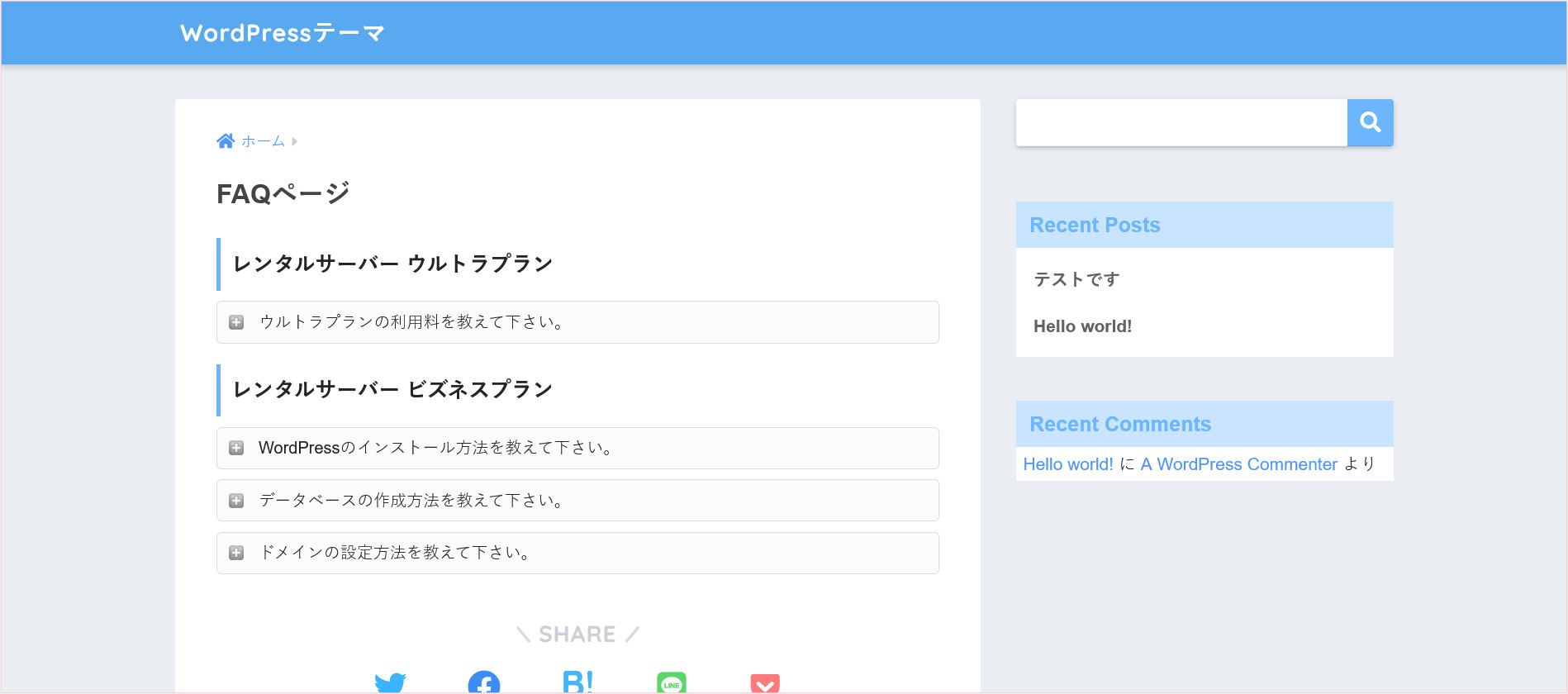This screenshot has width=1568, height=694.
Task: Click the FAQページ page title
Action: pyautogui.click(x=283, y=193)
